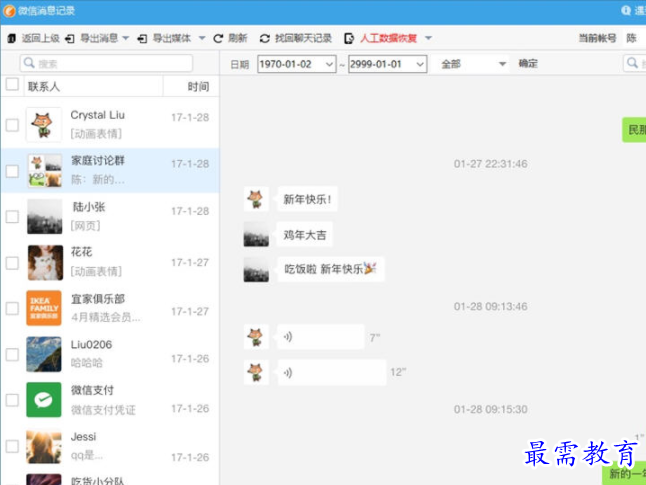The width and height of the screenshot is (646, 485).
Task: Tick the Jessi checkbox
Action: coord(12,446)
